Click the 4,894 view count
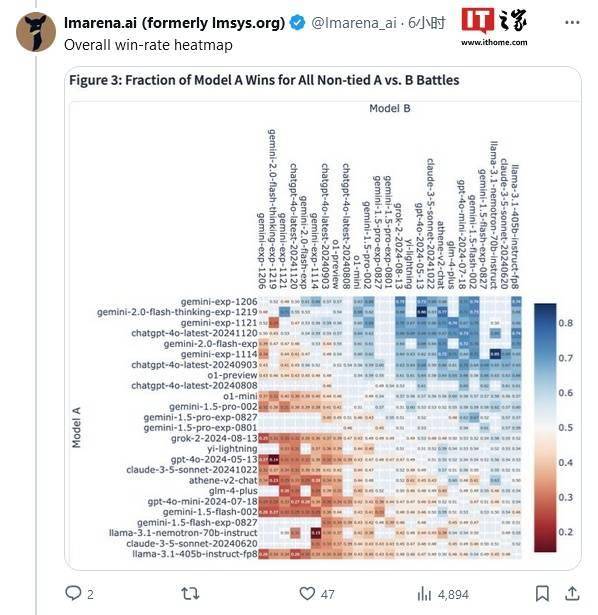Screen dimensions: 598x615 pyautogui.click(x=453, y=595)
